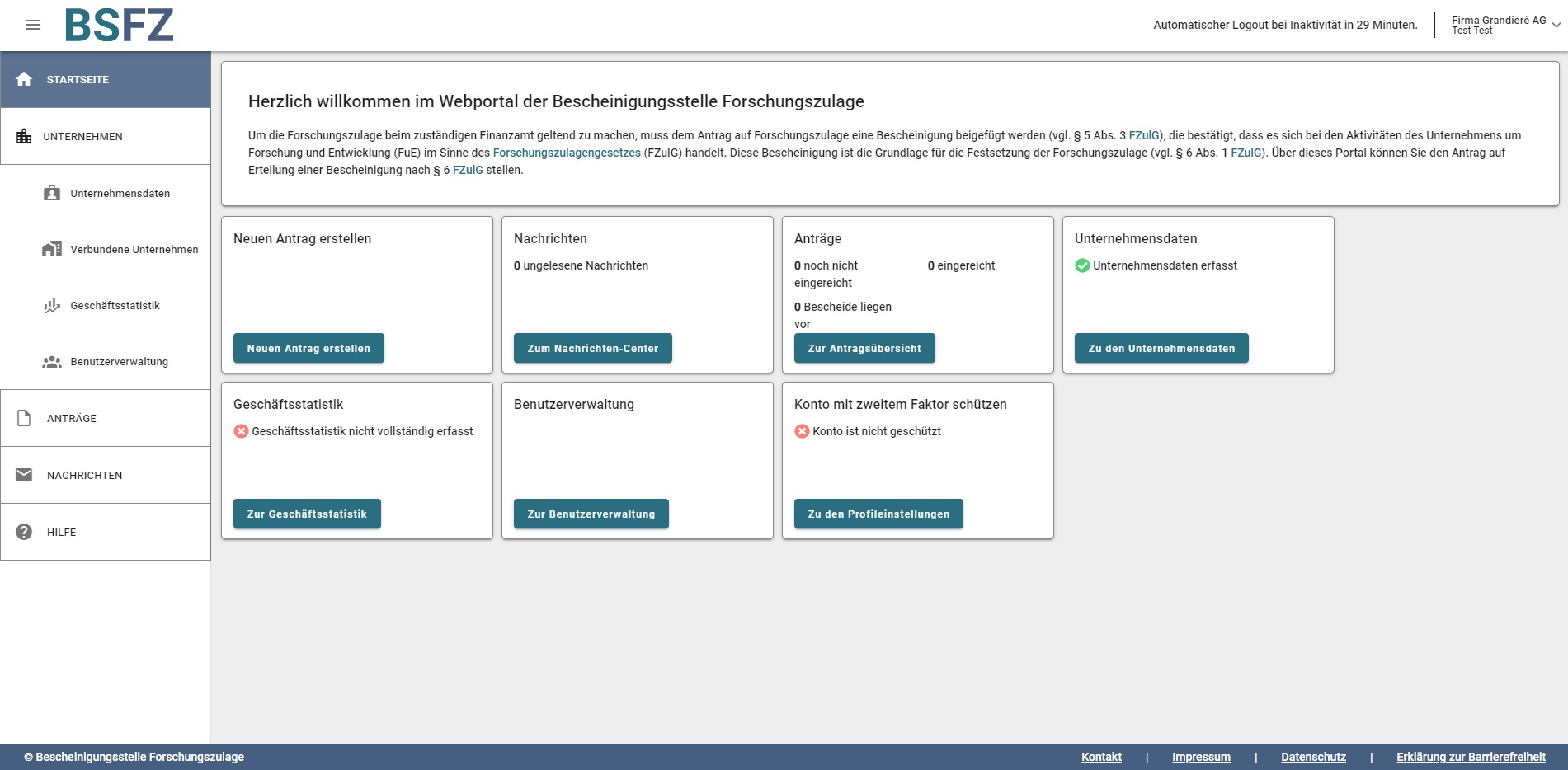
Task: Click '0 eingereicht' text in Anträge card
Action: coord(961,265)
